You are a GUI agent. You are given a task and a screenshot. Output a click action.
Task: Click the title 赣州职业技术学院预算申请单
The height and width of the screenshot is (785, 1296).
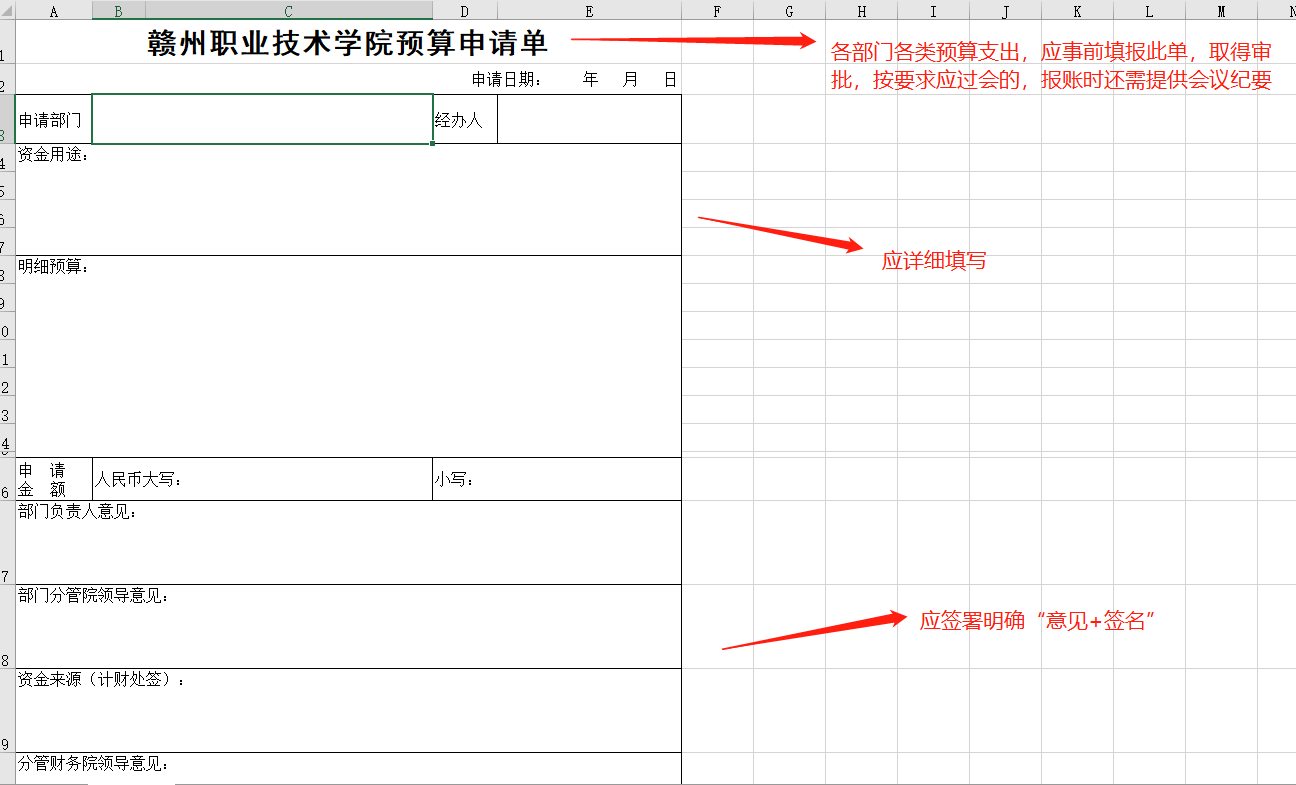(x=348, y=44)
